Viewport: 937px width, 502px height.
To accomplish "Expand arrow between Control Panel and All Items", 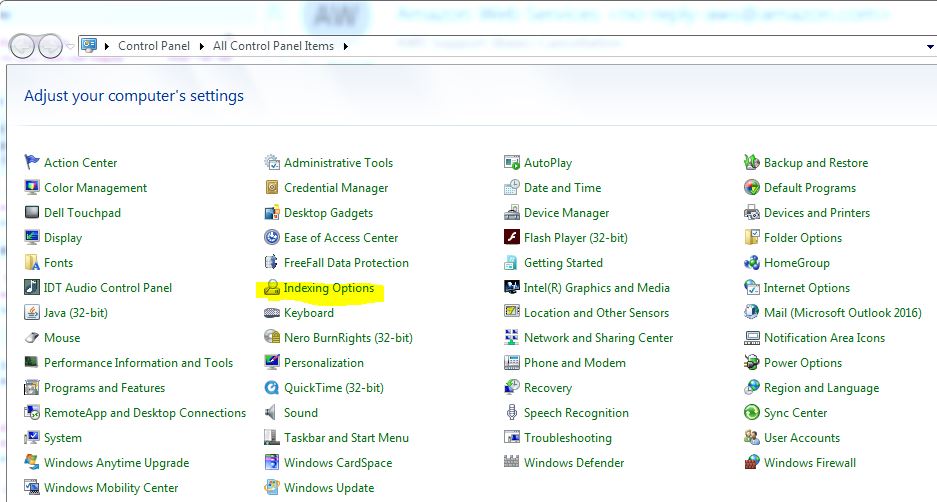I will point(201,46).
